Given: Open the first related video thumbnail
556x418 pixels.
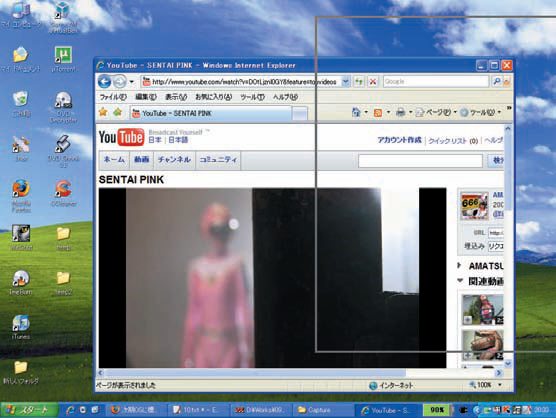Looking at the screenshot, I should 483,310.
